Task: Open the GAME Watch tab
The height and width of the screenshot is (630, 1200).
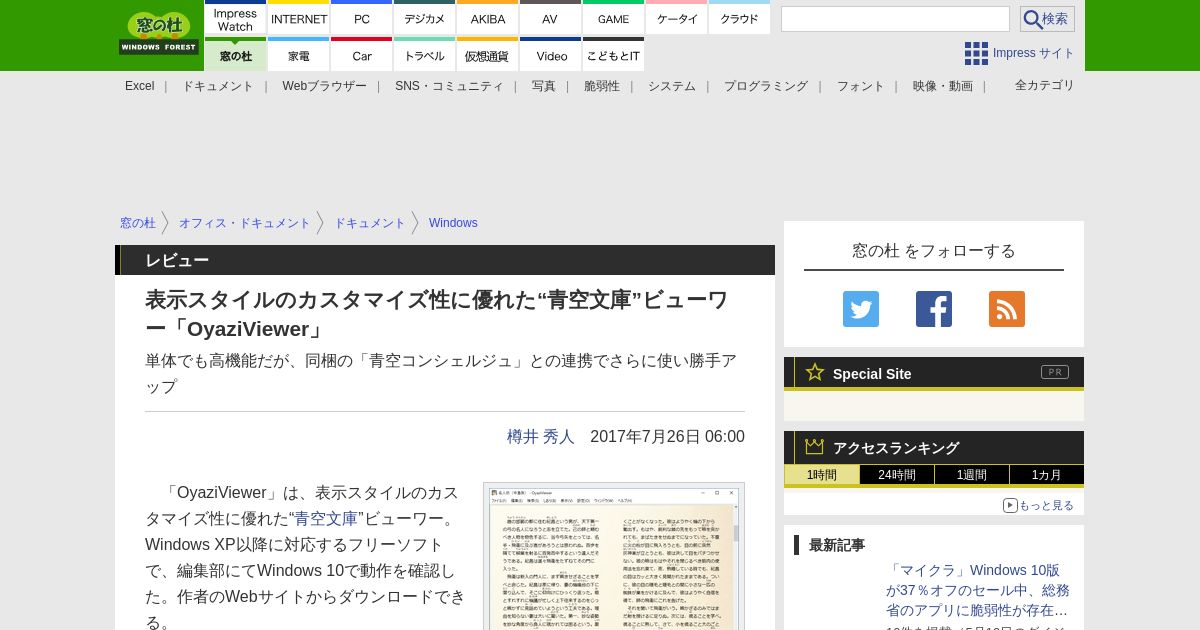Action: (613, 18)
